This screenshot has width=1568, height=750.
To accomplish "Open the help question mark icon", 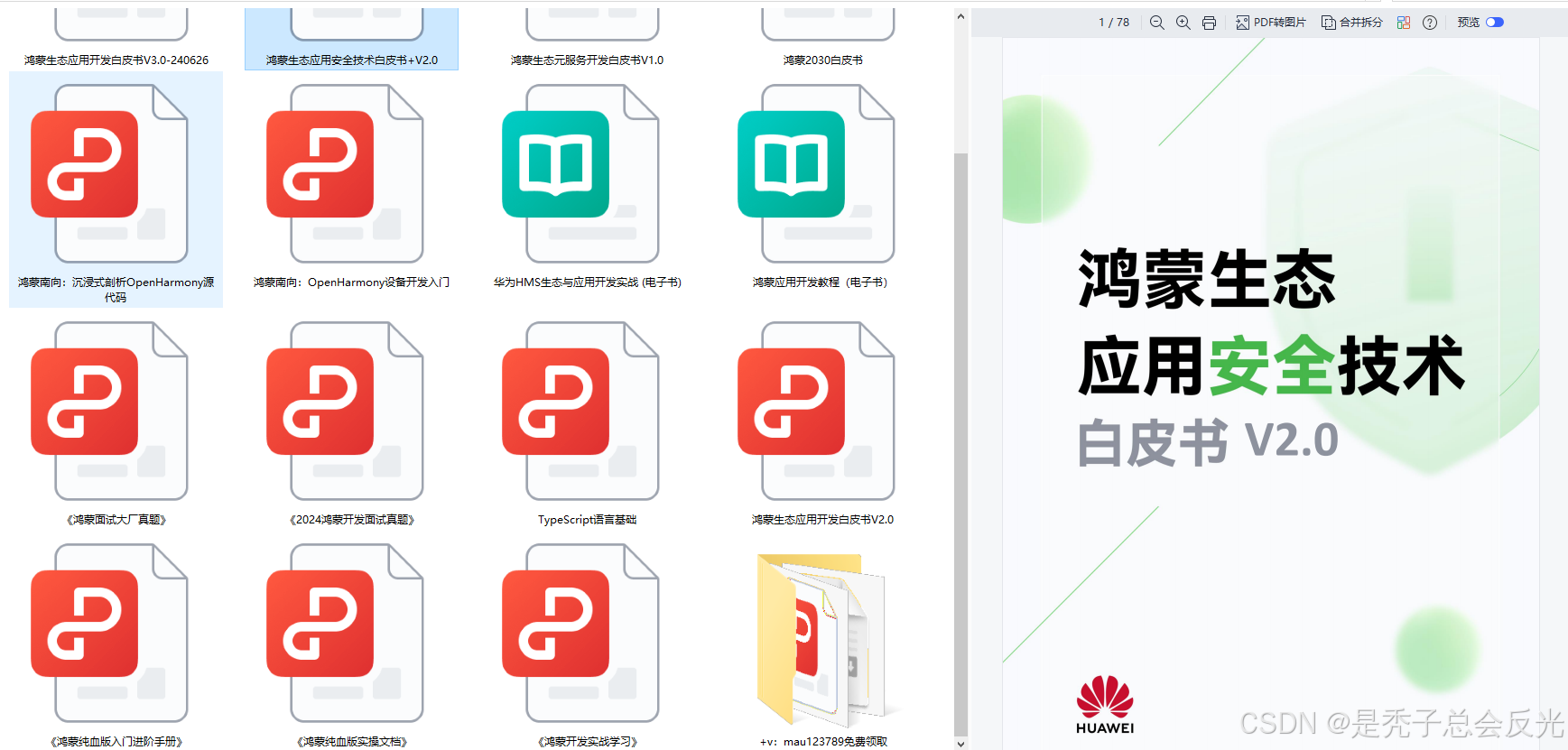I will (x=1430, y=23).
